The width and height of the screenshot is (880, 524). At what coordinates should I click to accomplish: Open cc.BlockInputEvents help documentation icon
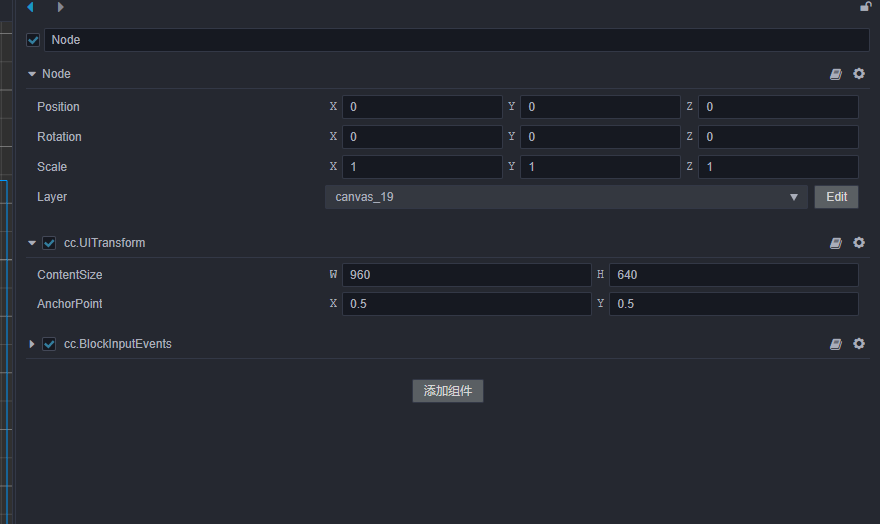(836, 344)
